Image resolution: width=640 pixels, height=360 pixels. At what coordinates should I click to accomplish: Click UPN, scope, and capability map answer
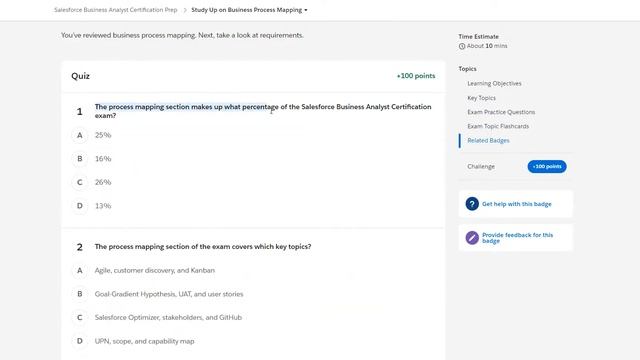(144, 341)
